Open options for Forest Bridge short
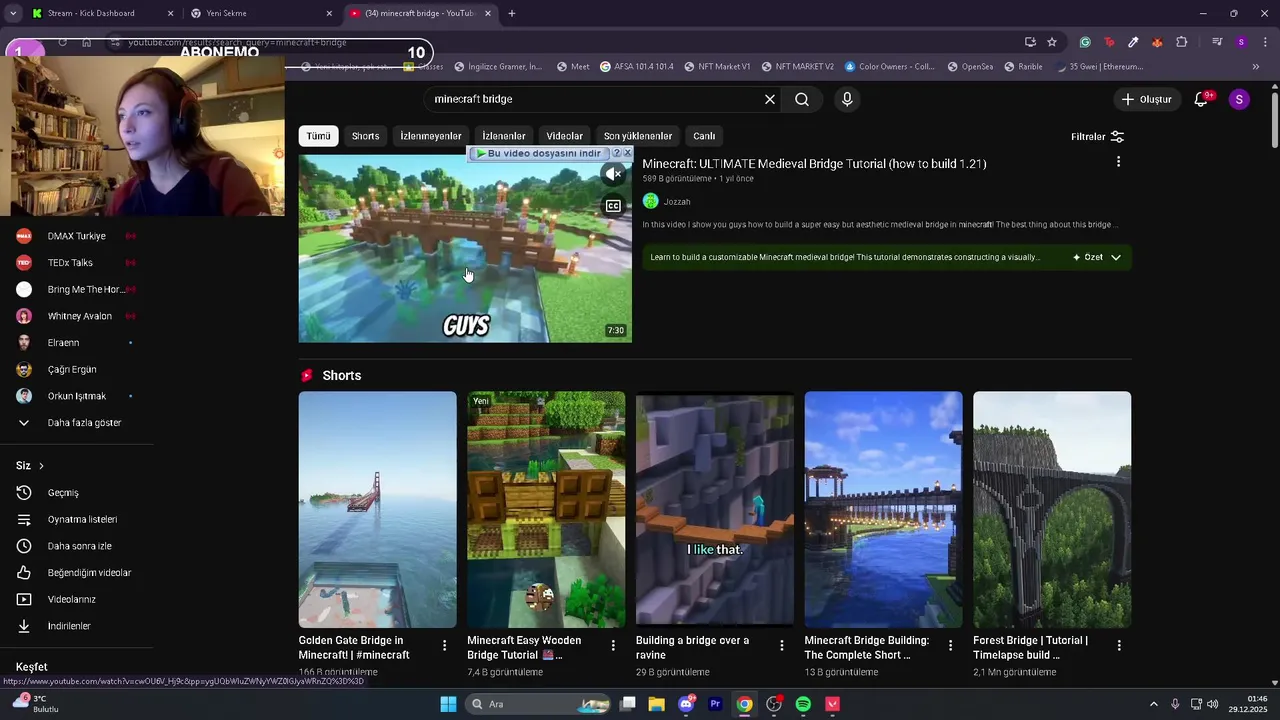The image size is (1280, 720). pyautogui.click(x=1119, y=646)
